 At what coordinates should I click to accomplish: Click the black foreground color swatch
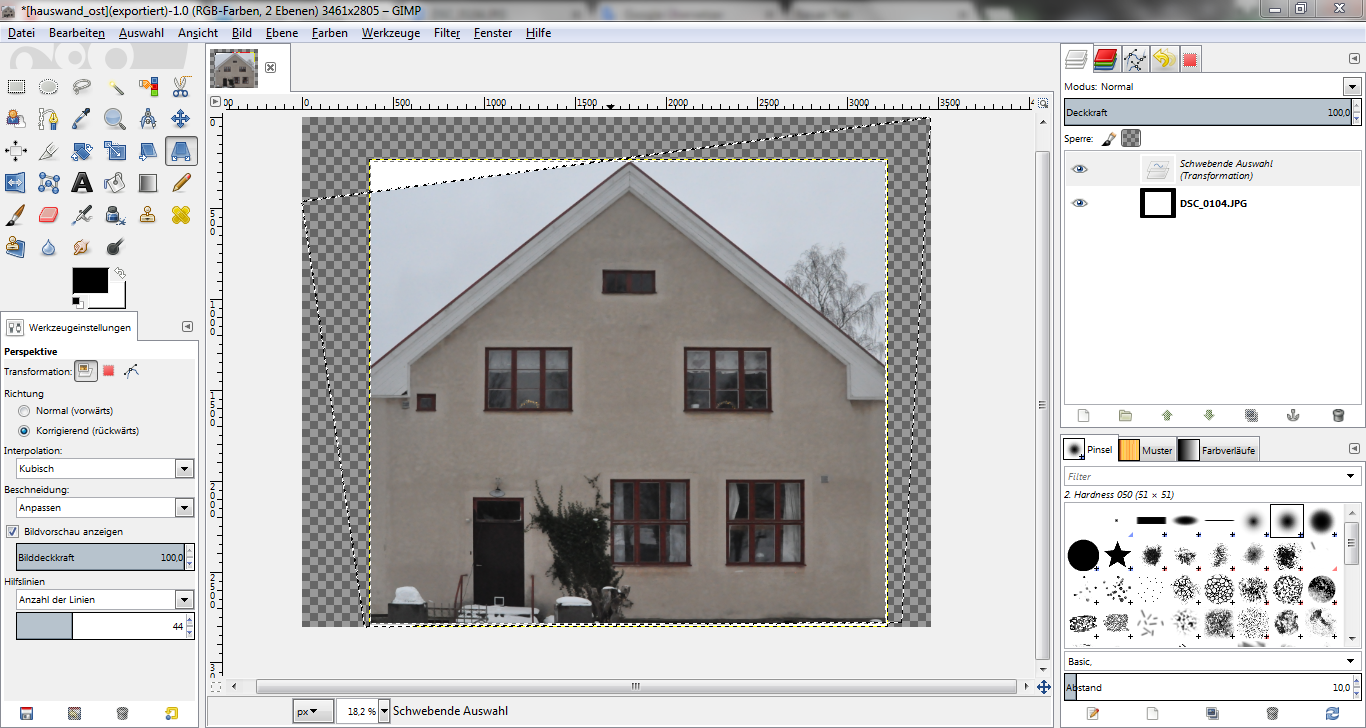click(89, 280)
